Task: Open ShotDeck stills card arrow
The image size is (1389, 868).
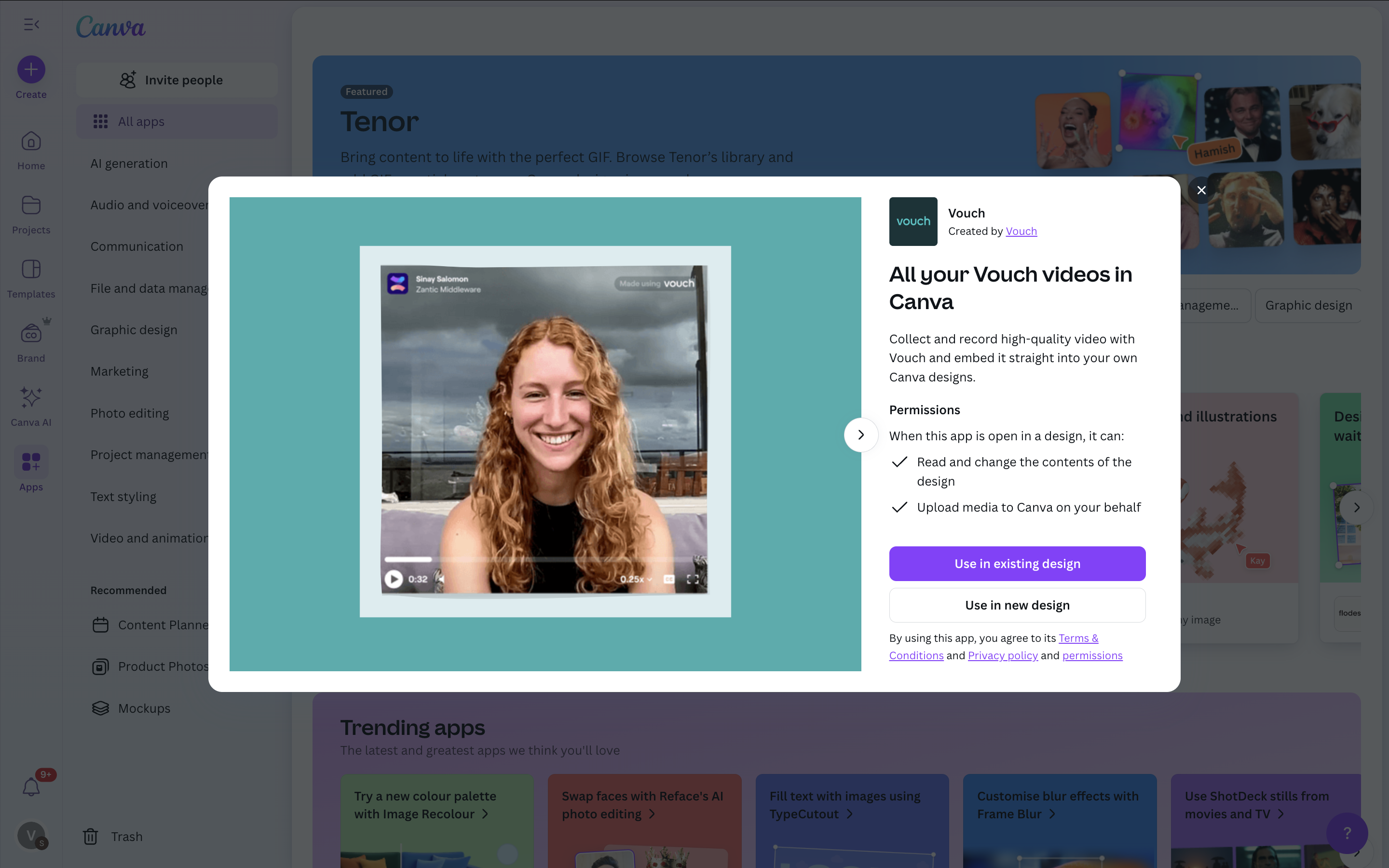Action: pyautogui.click(x=1281, y=814)
